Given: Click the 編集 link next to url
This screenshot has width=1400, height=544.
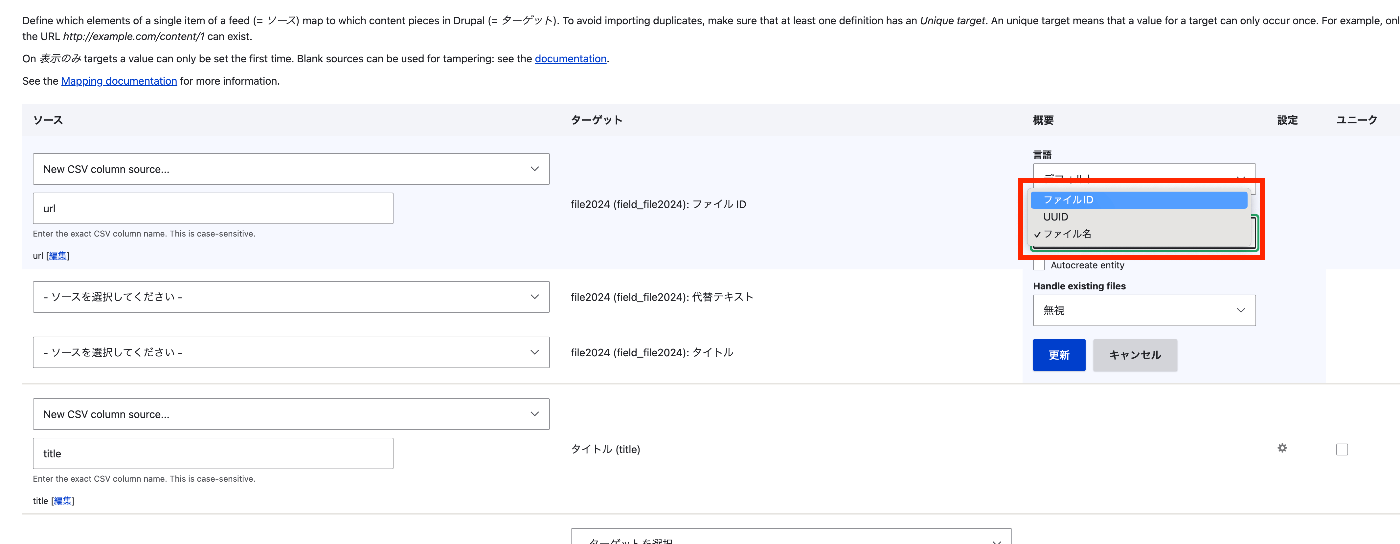Looking at the screenshot, I should (59, 256).
